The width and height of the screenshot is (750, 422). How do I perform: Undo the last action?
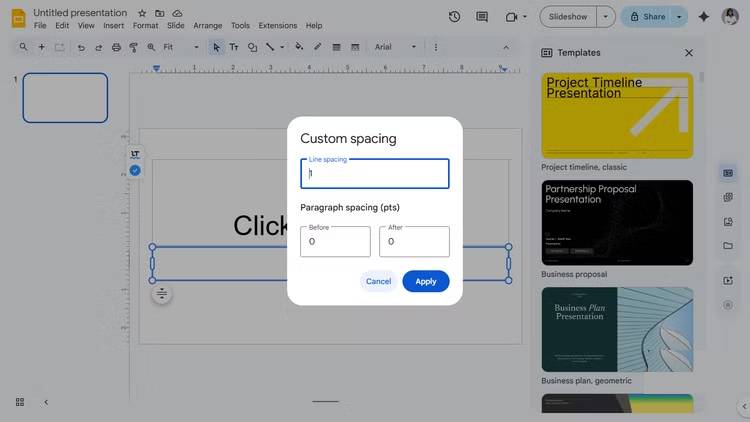81,47
